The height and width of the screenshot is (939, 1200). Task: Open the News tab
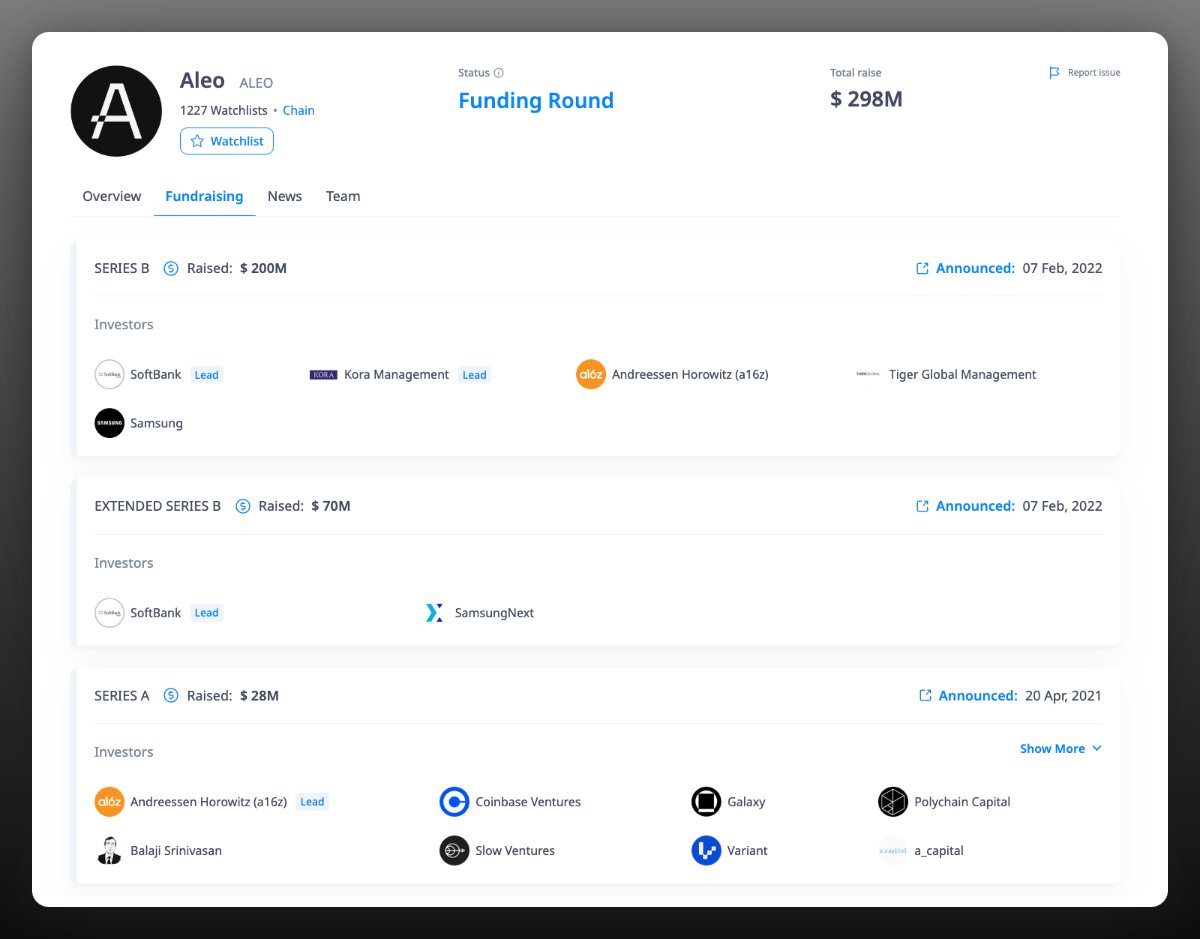coord(285,196)
